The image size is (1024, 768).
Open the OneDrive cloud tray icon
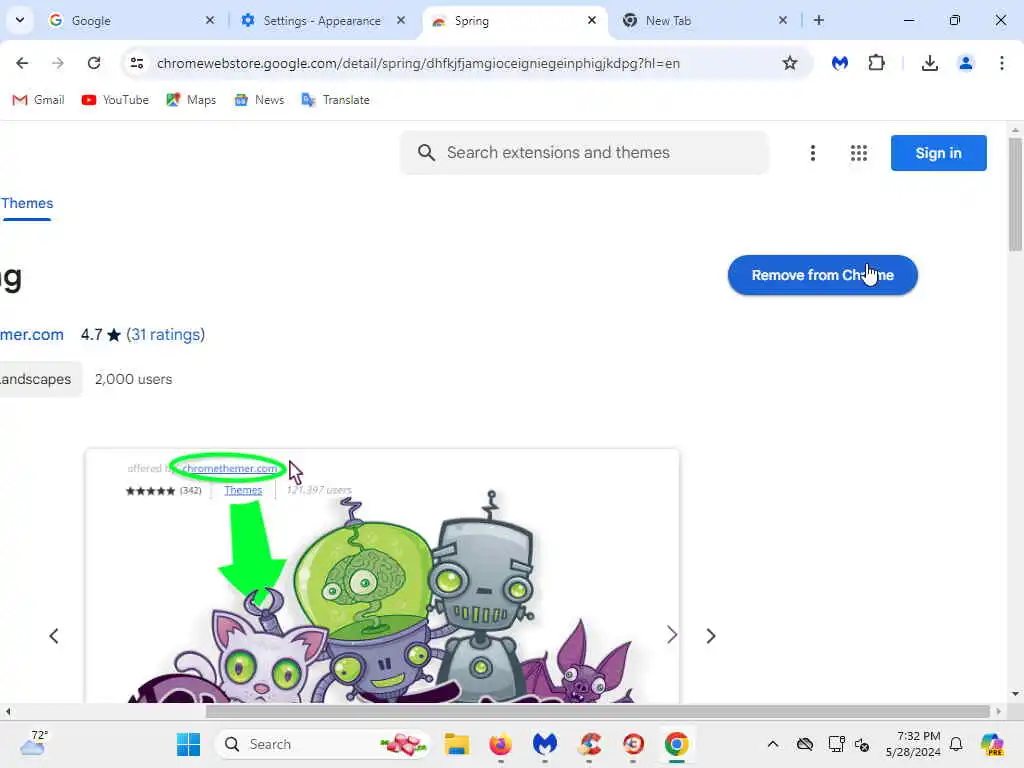805,744
